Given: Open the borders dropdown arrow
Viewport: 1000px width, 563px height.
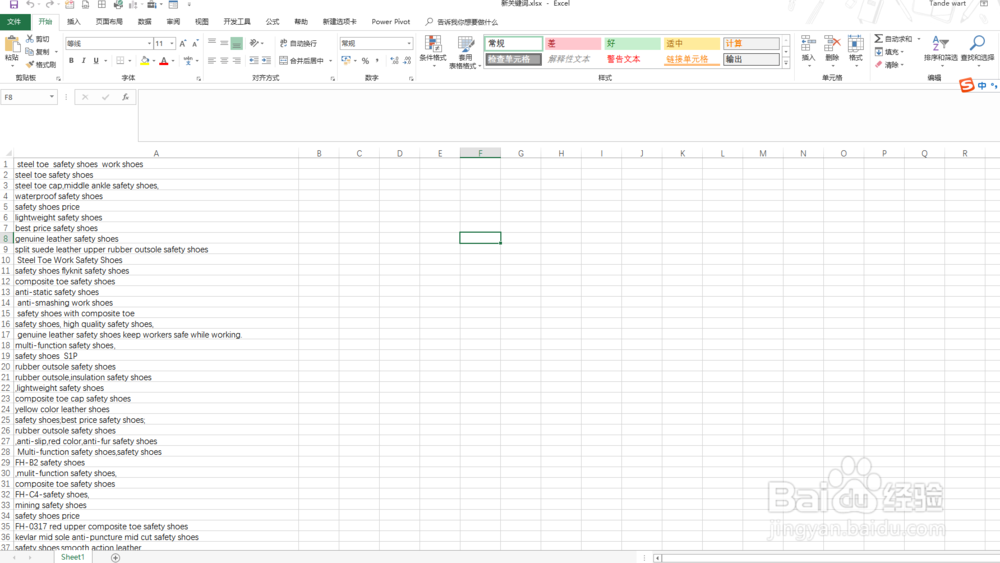Looking at the screenshot, I should point(129,61).
